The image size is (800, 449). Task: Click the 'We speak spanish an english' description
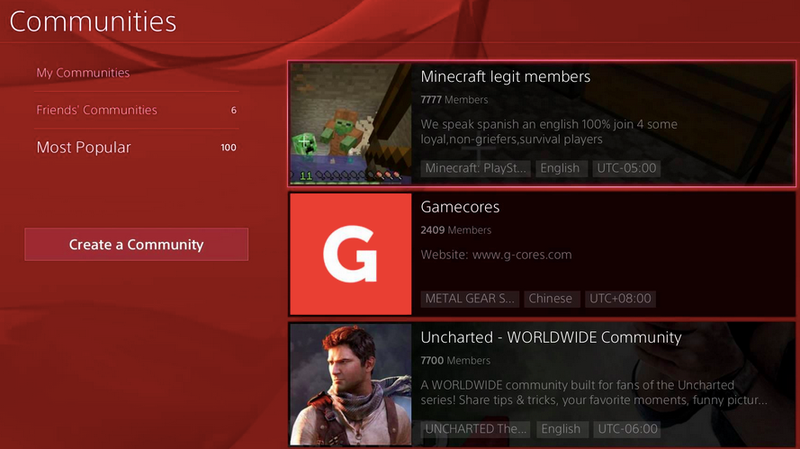tap(549, 132)
